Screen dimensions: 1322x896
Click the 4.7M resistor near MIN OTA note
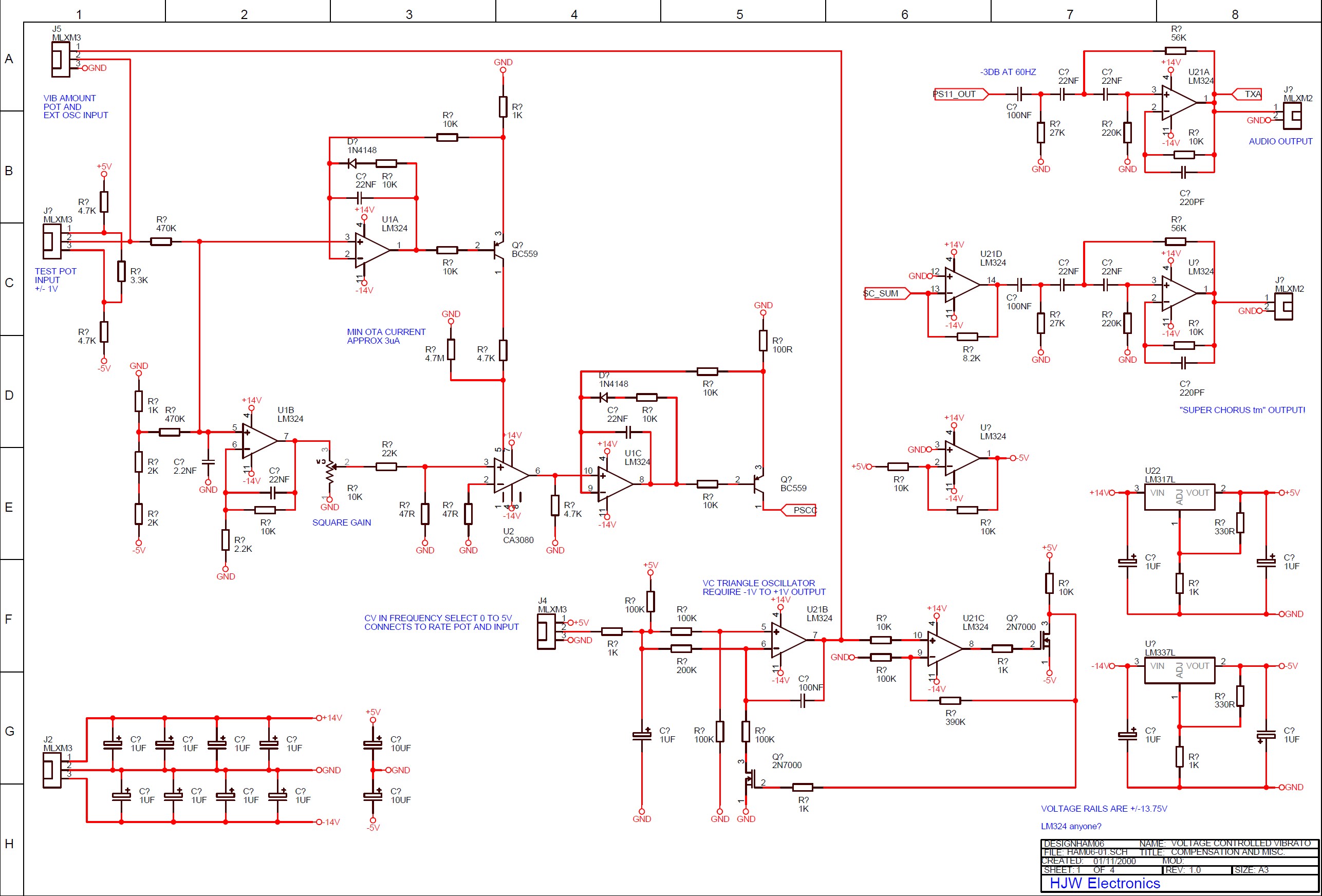451,349
